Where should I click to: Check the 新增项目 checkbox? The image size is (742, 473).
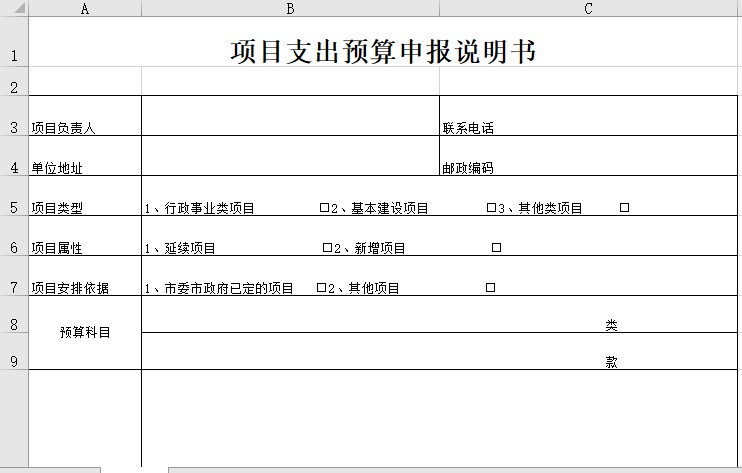(496, 247)
